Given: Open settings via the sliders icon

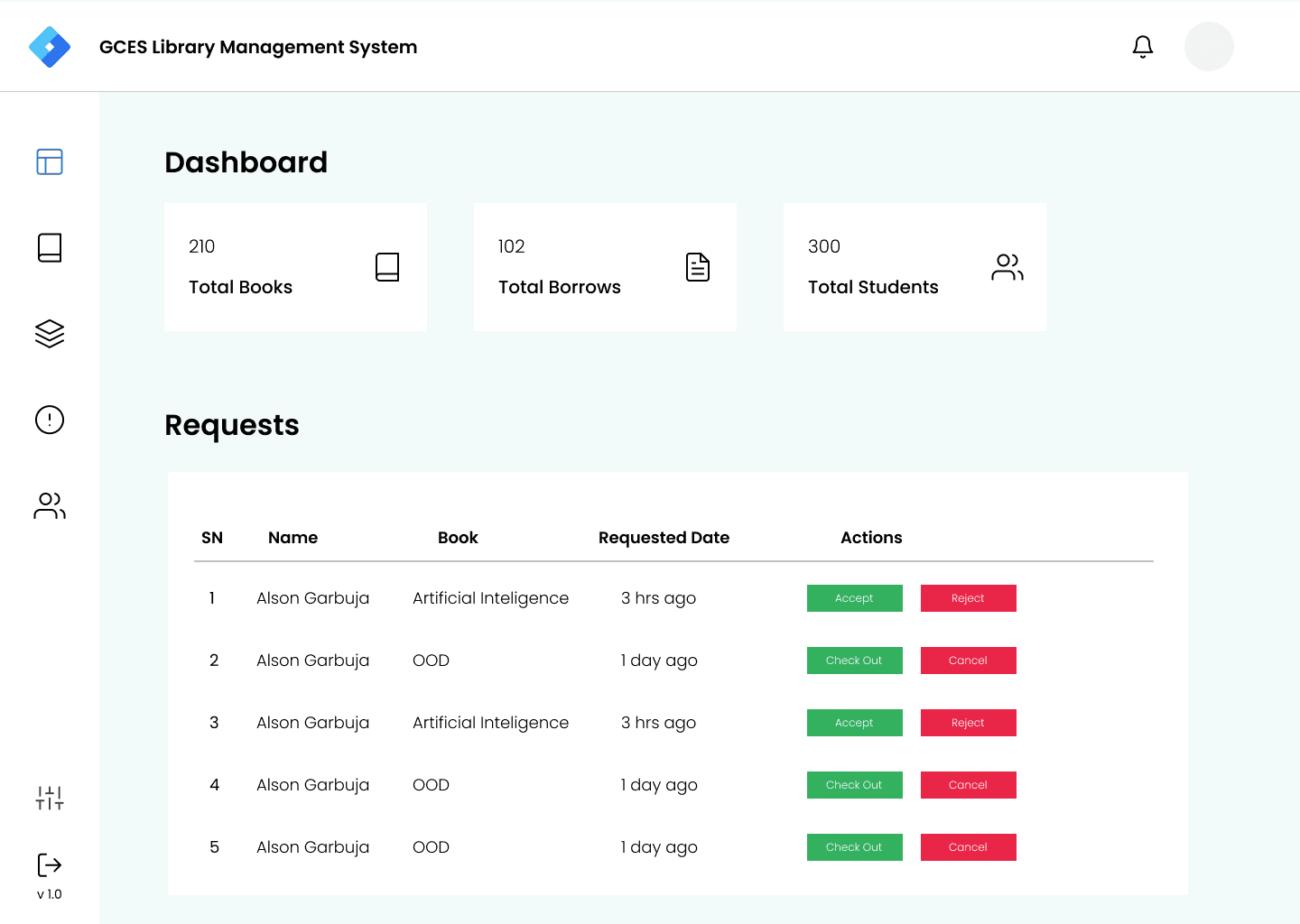Looking at the screenshot, I should [x=49, y=798].
